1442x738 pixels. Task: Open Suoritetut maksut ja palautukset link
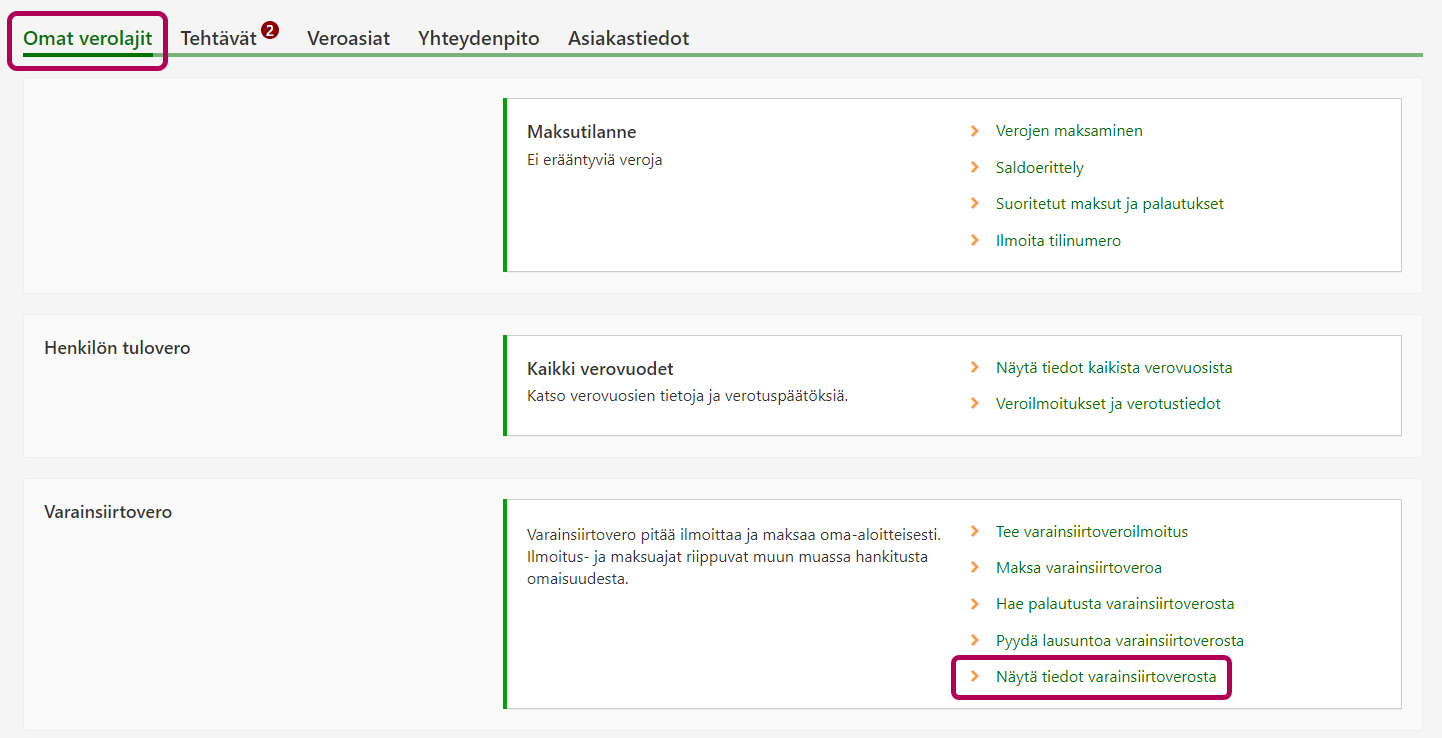click(1109, 204)
